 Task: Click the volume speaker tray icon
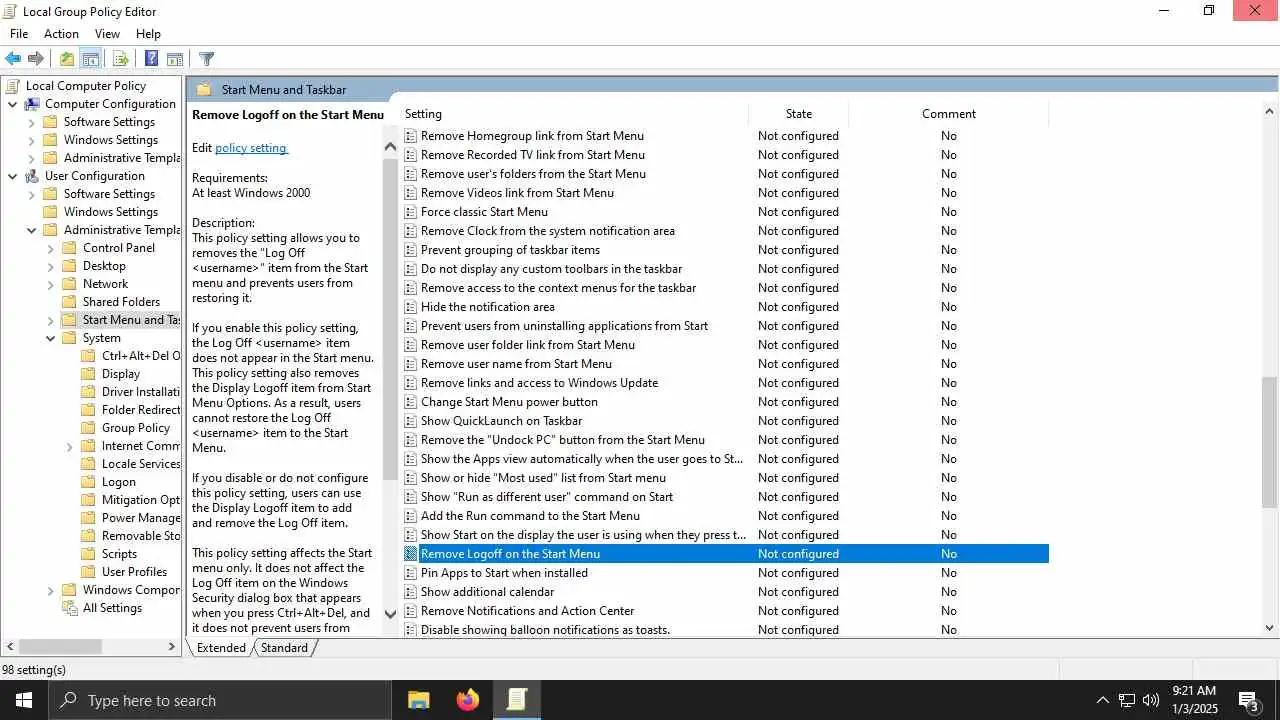click(1151, 700)
